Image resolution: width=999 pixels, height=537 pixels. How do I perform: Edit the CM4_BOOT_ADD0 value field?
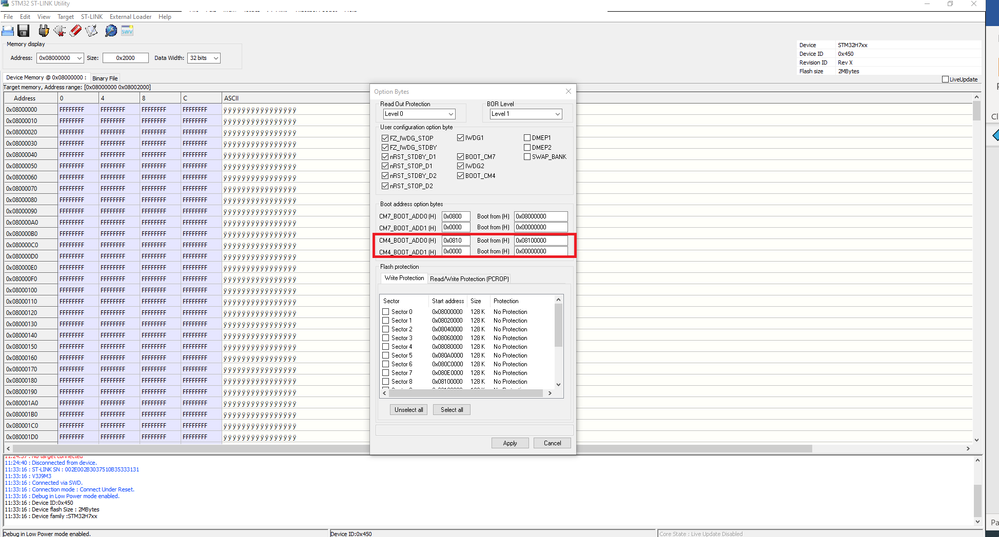click(x=456, y=241)
